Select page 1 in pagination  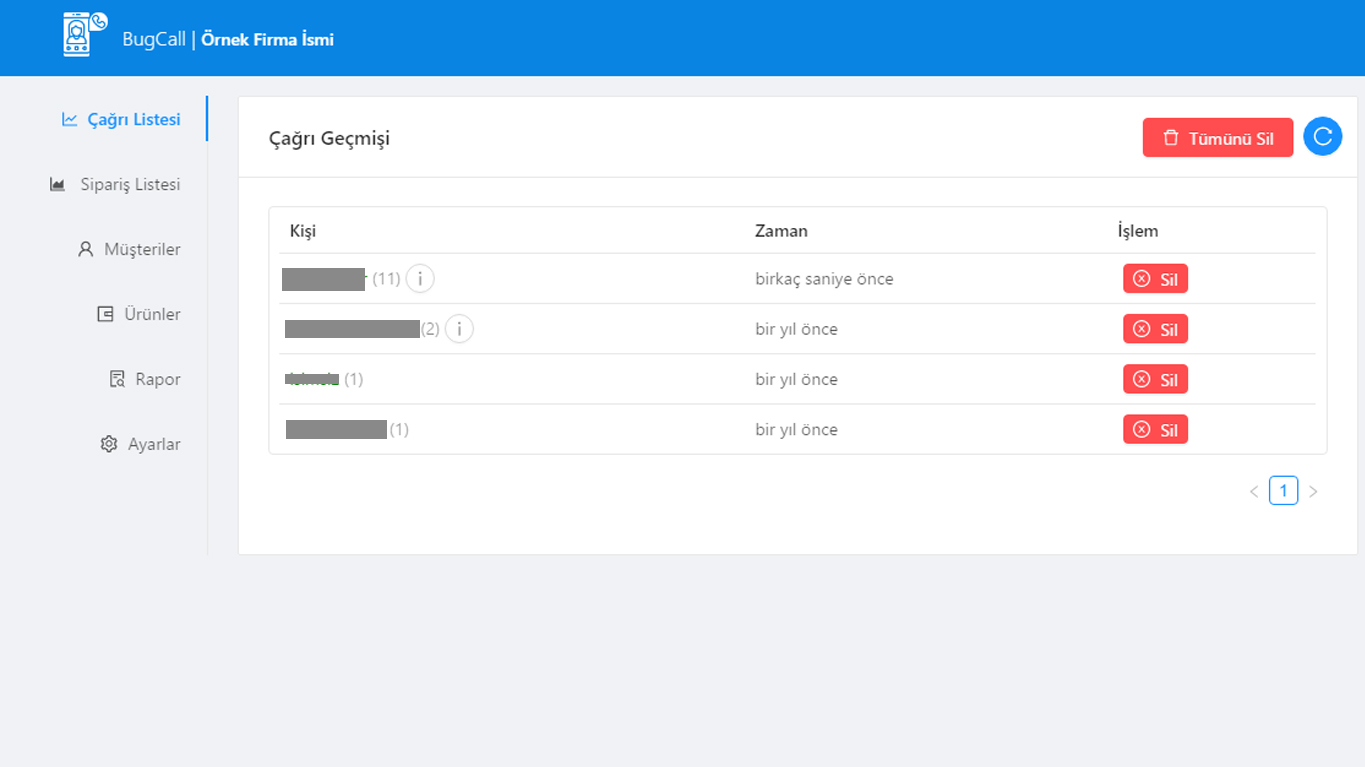(x=1284, y=490)
